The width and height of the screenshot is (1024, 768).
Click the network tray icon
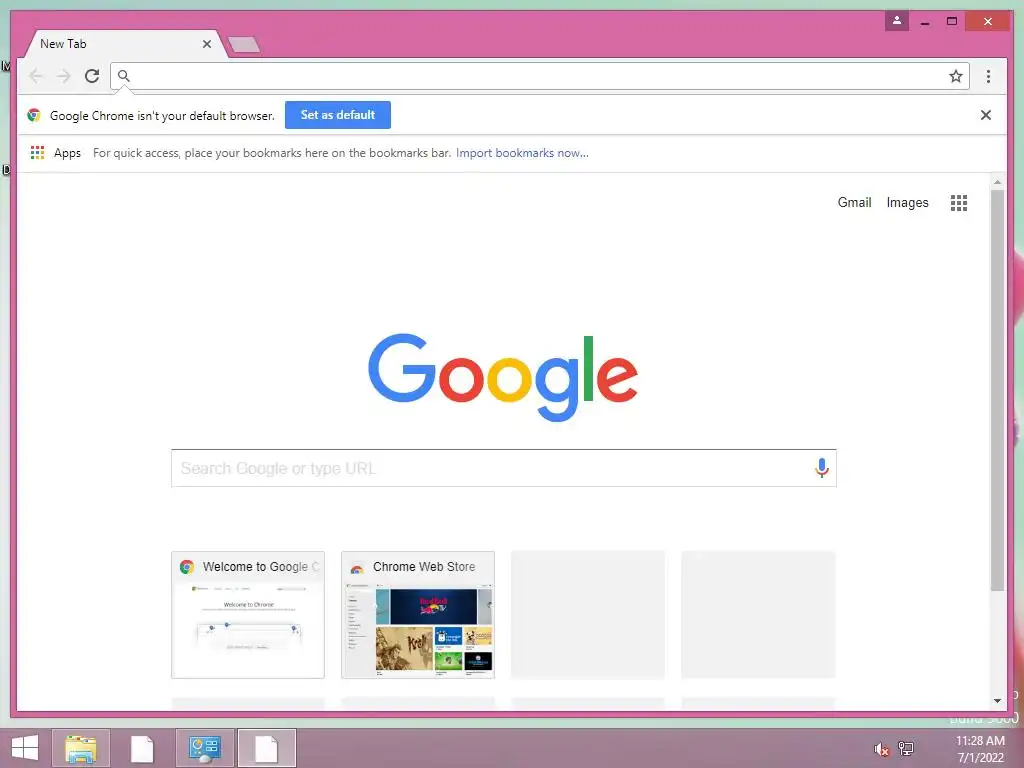pos(906,748)
